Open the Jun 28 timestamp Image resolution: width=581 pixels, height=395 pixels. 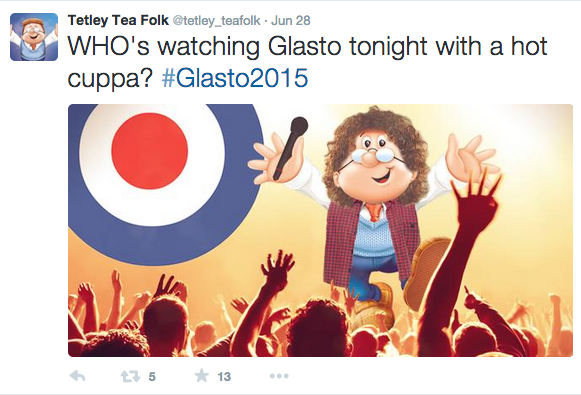coord(290,20)
